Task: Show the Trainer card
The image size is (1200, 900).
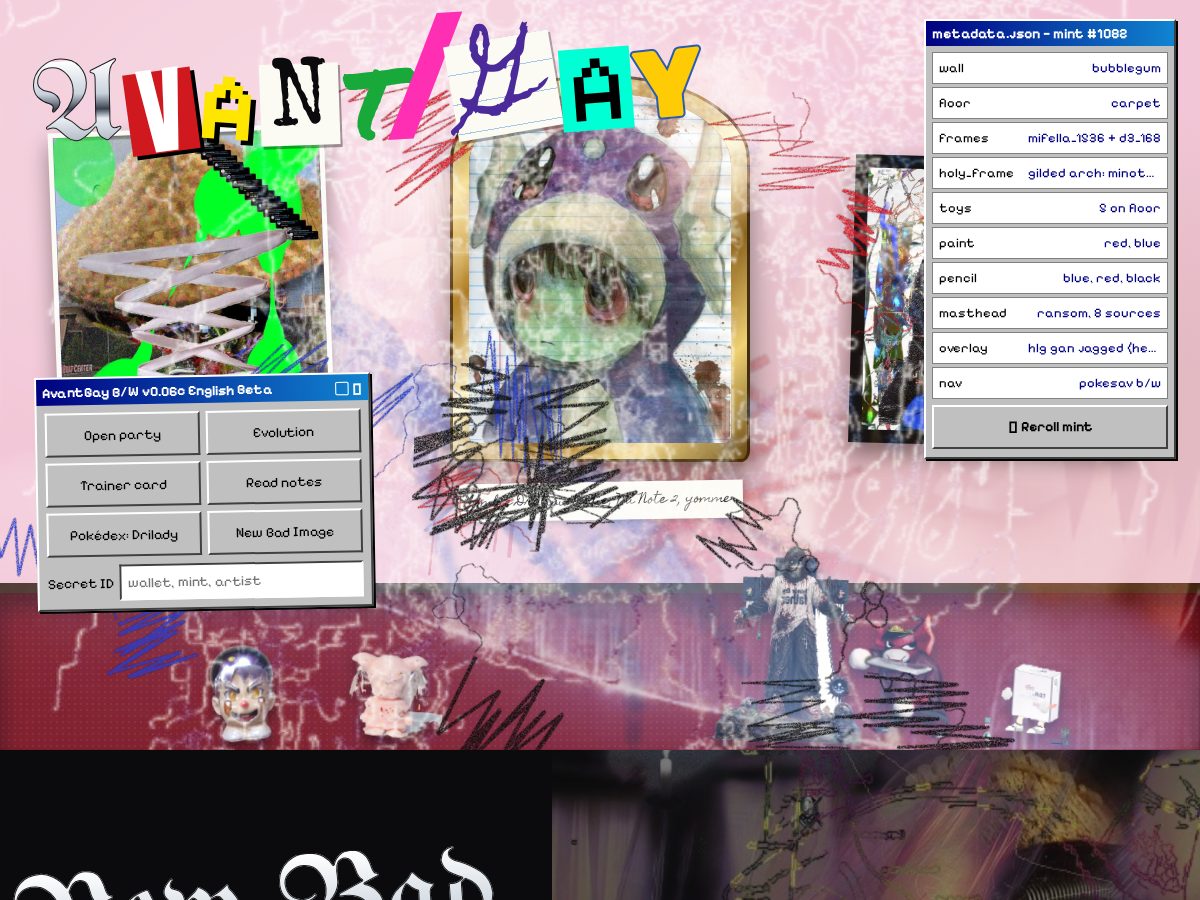Action: 123,485
